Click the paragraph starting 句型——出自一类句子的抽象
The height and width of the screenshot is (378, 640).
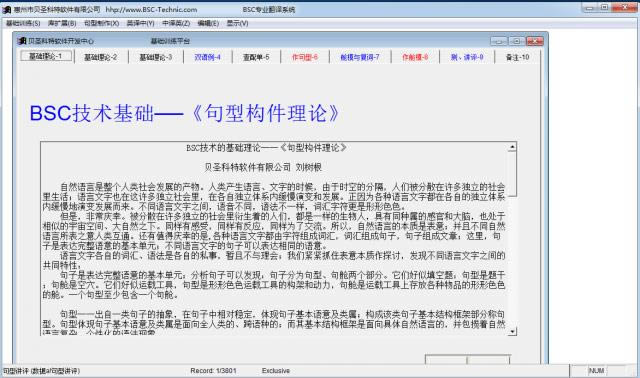(274, 323)
